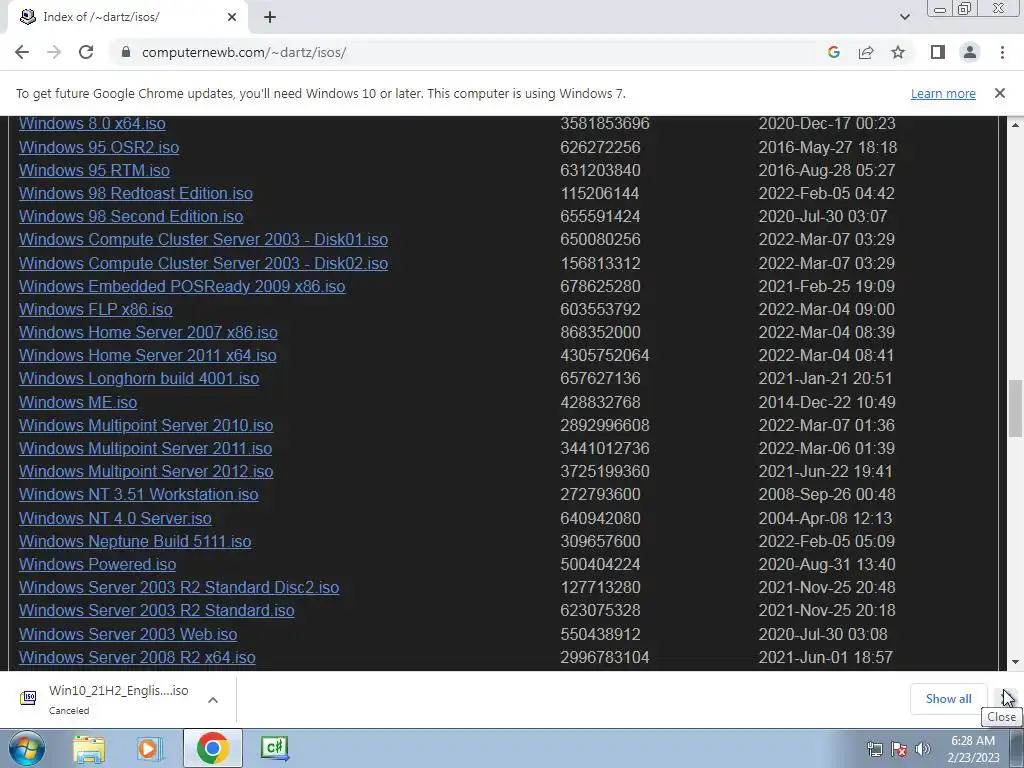The height and width of the screenshot is (768, 1024).
Task: Open the Action Center flag icon
Action: pyautogui.click(x=899, y=749)
